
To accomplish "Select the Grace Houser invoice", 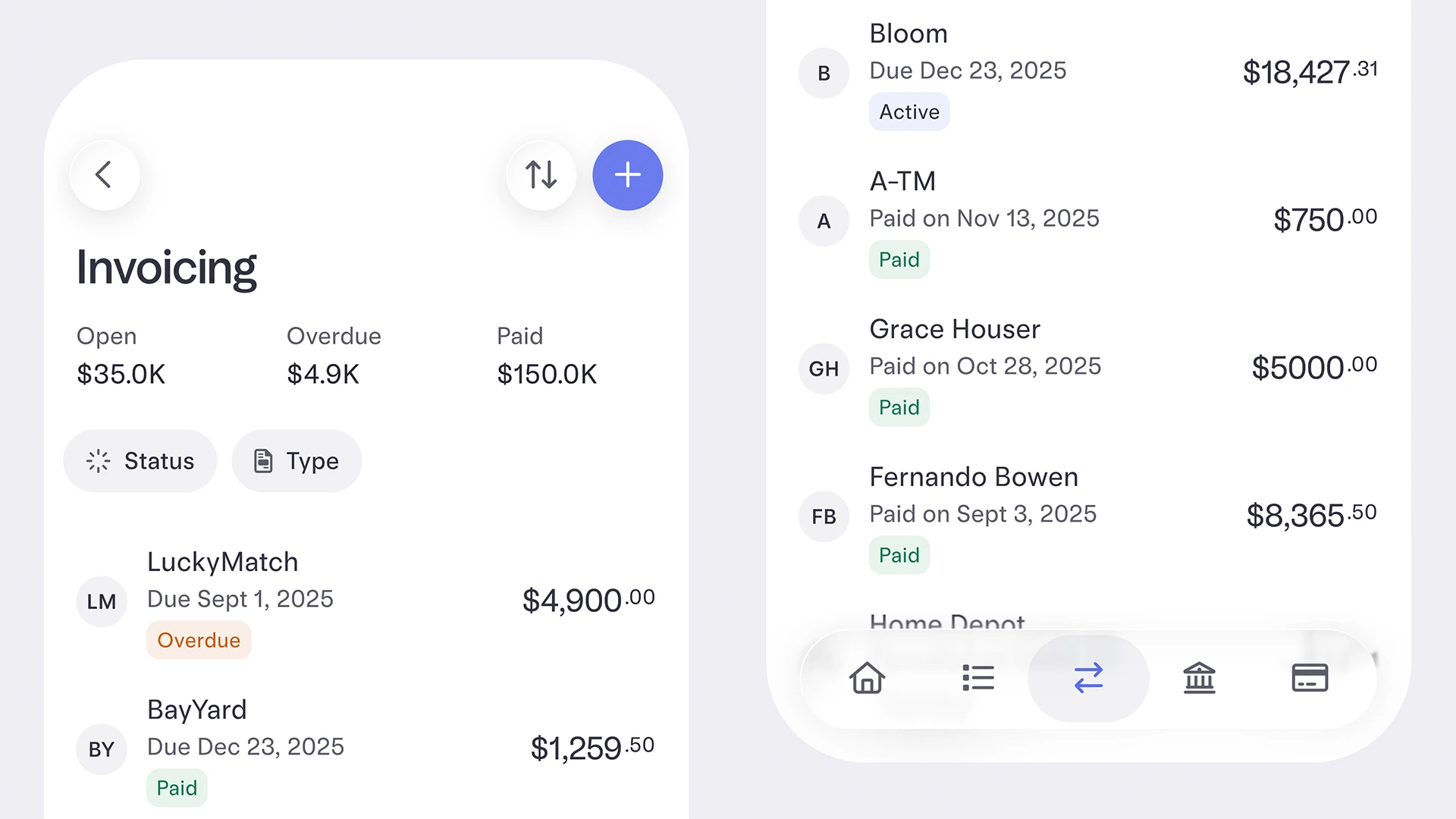I will pos(955,329).
